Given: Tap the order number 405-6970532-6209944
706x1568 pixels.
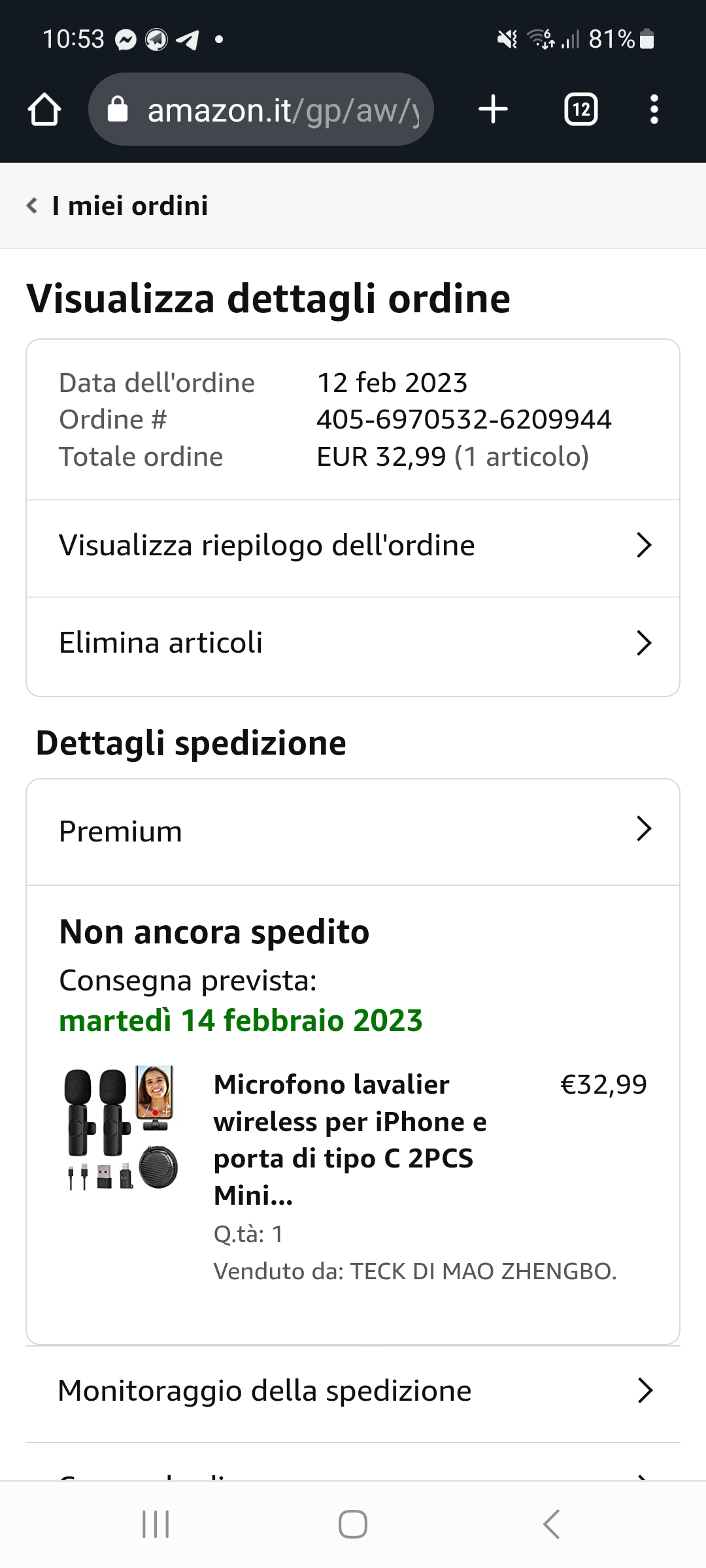Looking at the screenshot, I should point(463,419).
